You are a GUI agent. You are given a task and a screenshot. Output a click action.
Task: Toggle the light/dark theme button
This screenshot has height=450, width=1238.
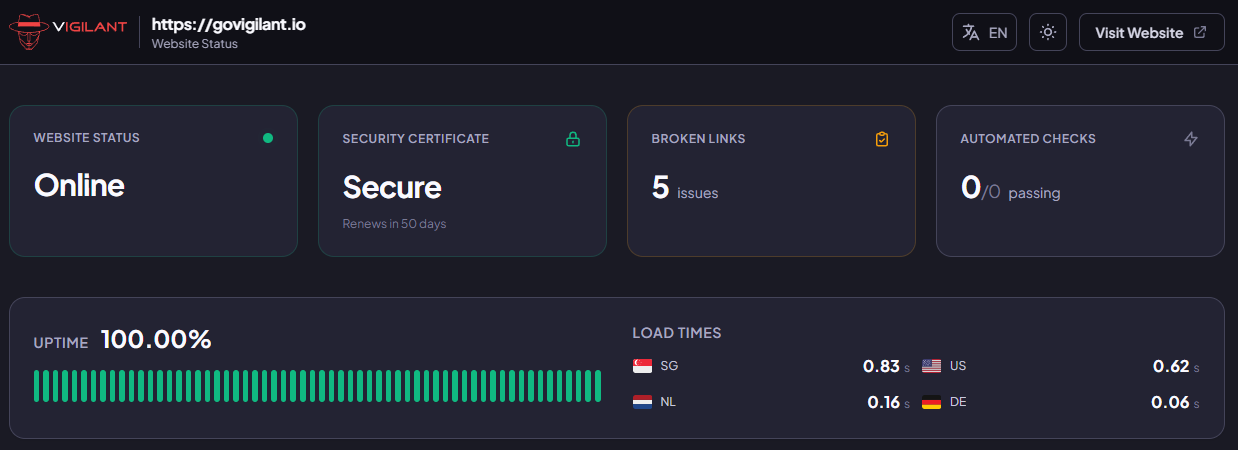pyautogui.click(x=1048, y=32)
